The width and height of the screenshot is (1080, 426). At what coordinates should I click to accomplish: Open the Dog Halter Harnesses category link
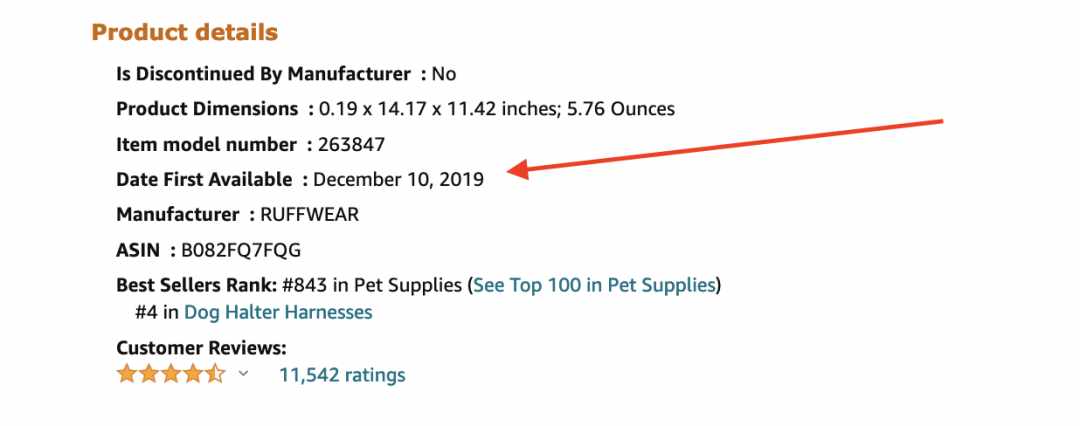(x=278, y=312)
